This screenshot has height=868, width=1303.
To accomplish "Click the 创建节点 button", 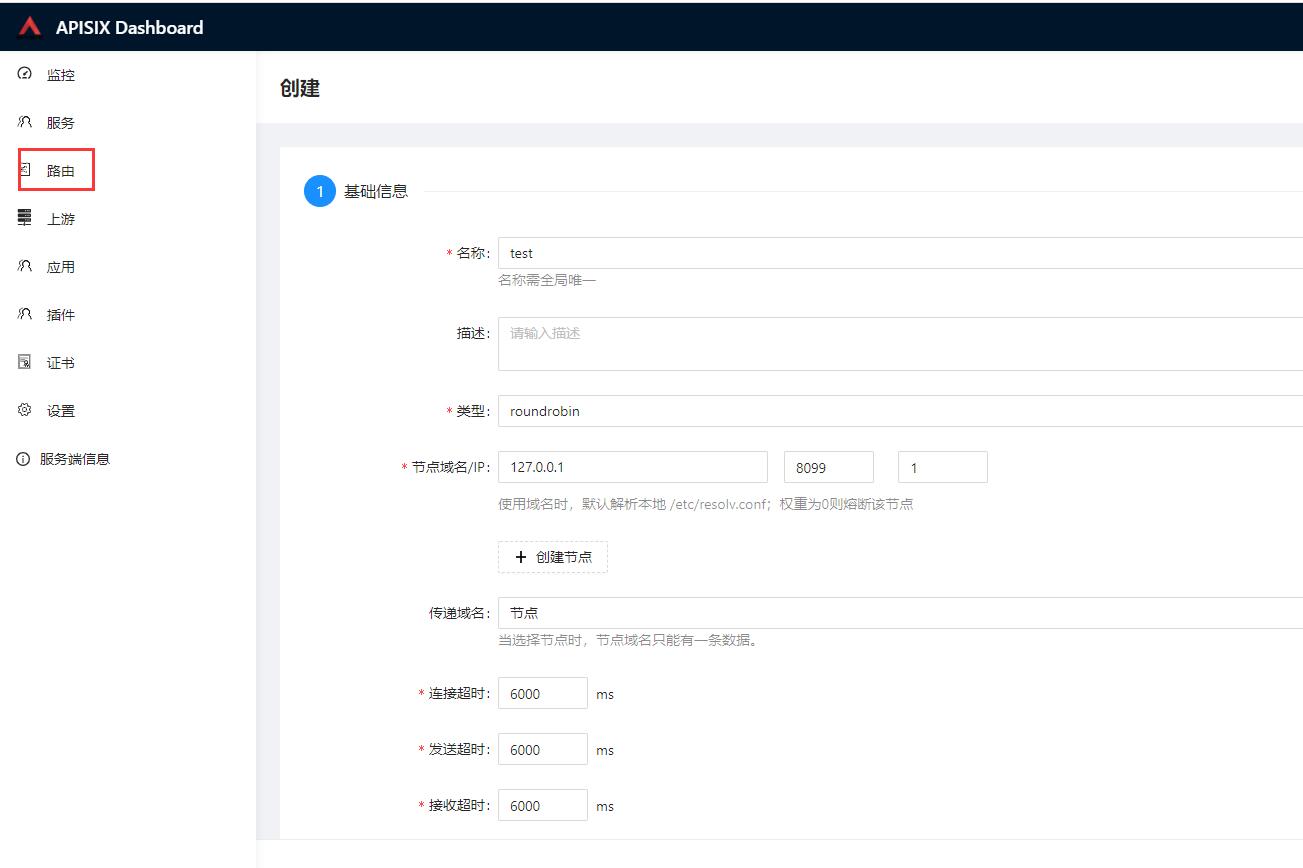I will (553, 557).
